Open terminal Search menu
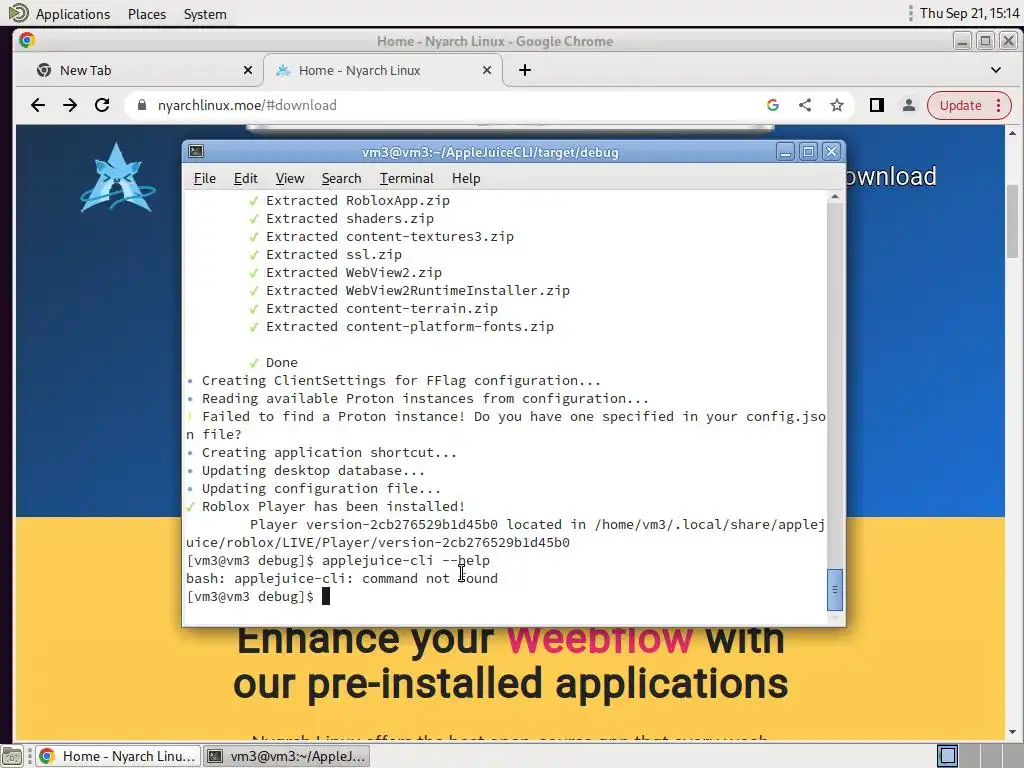The height and width of the screenshot is (768, 1024). click(x=341, y=178)
